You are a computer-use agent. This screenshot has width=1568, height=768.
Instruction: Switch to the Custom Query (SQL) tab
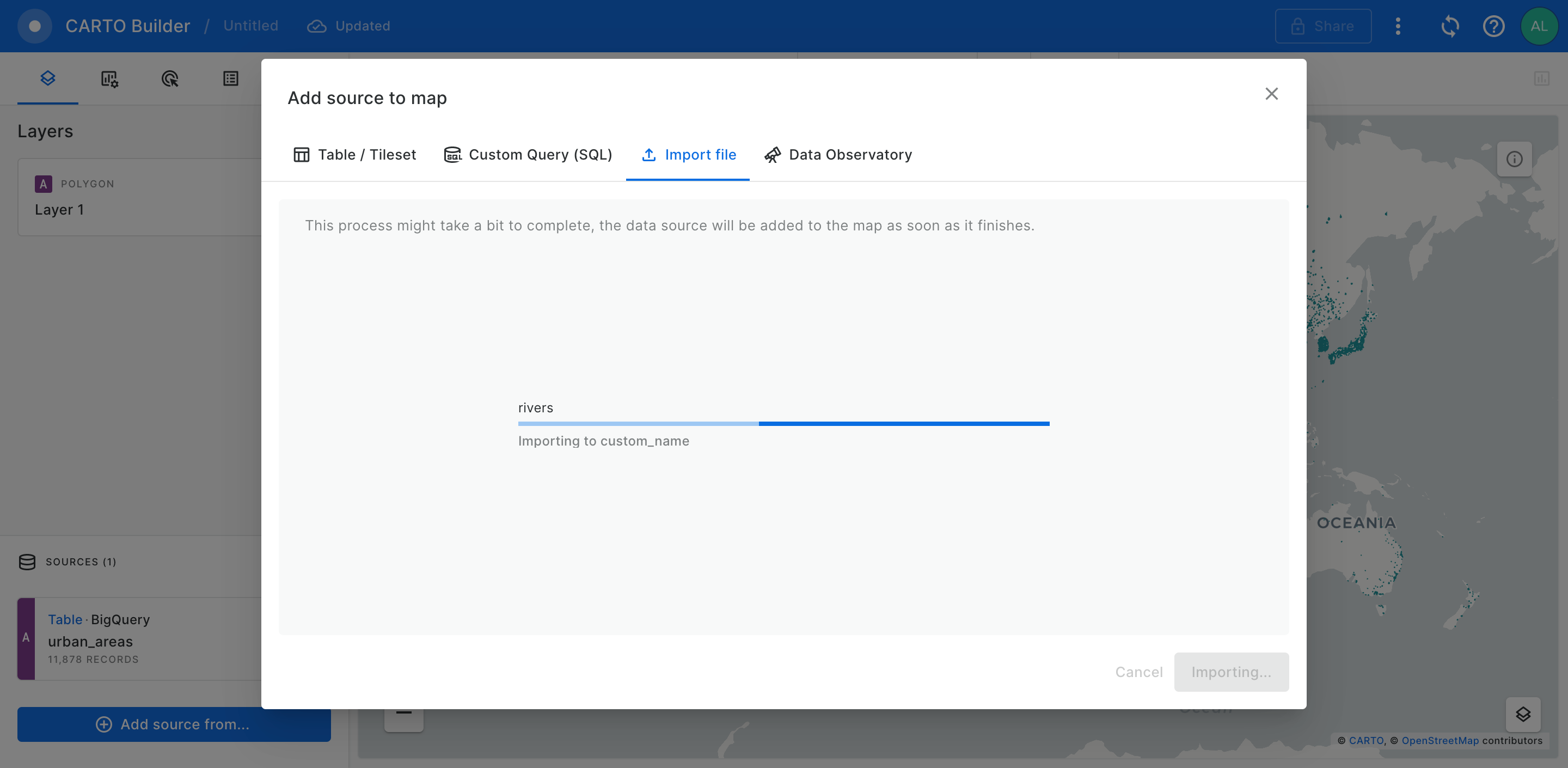pos(528,155)
